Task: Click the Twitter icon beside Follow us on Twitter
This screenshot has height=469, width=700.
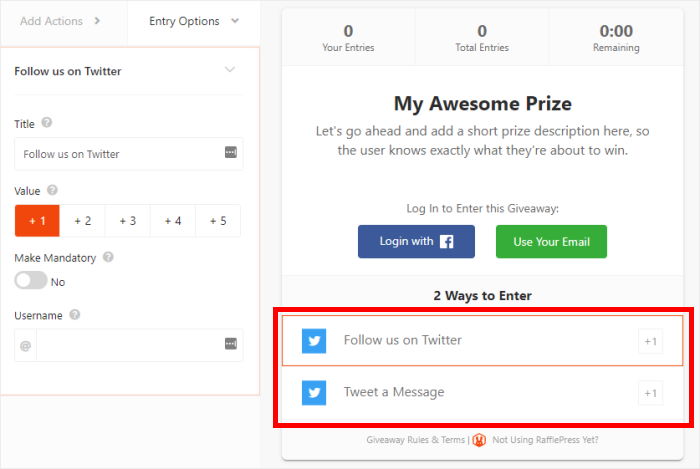Action: click(315, 341)
